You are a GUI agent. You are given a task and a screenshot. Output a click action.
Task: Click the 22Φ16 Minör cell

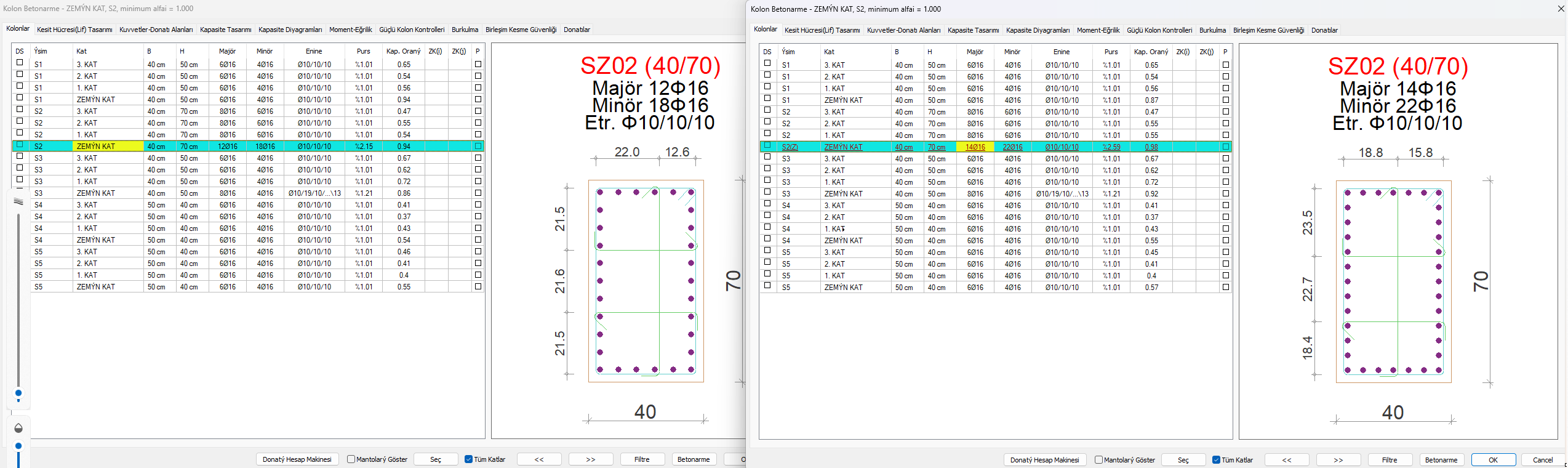(x=1013, y=147)
